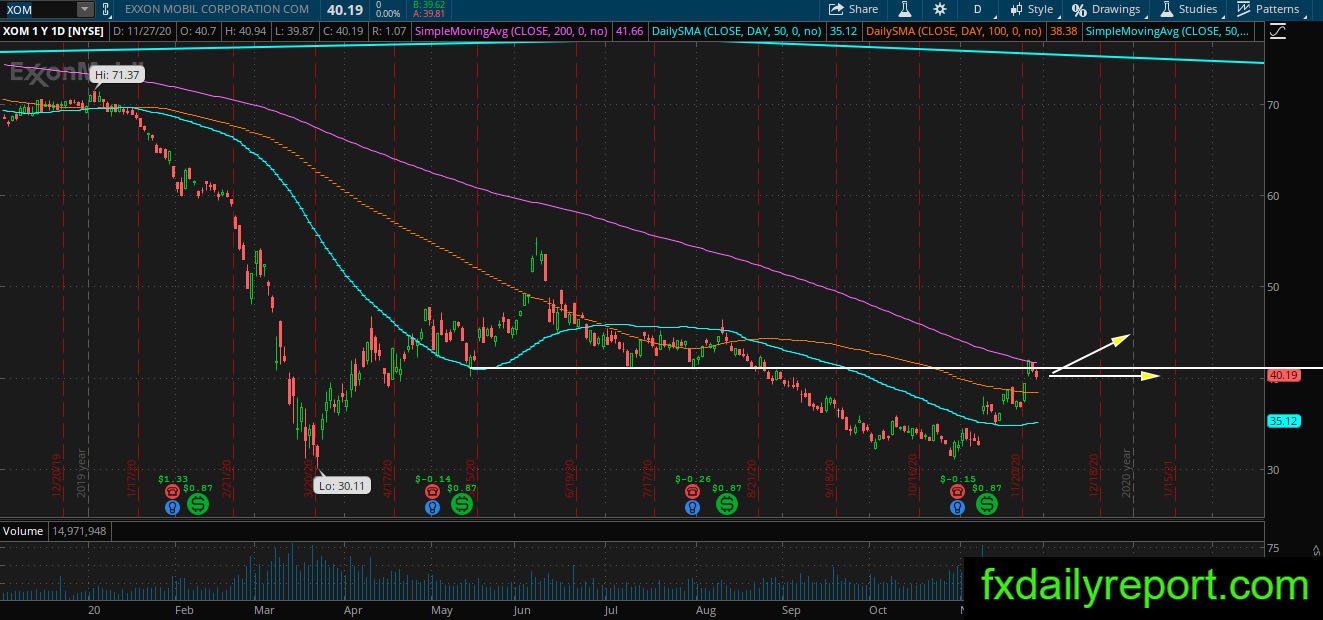This screenshot has width=1323, height=620.
Task: Click the $-0.26 earnings phone icon
Action: [x=691, y=491]
